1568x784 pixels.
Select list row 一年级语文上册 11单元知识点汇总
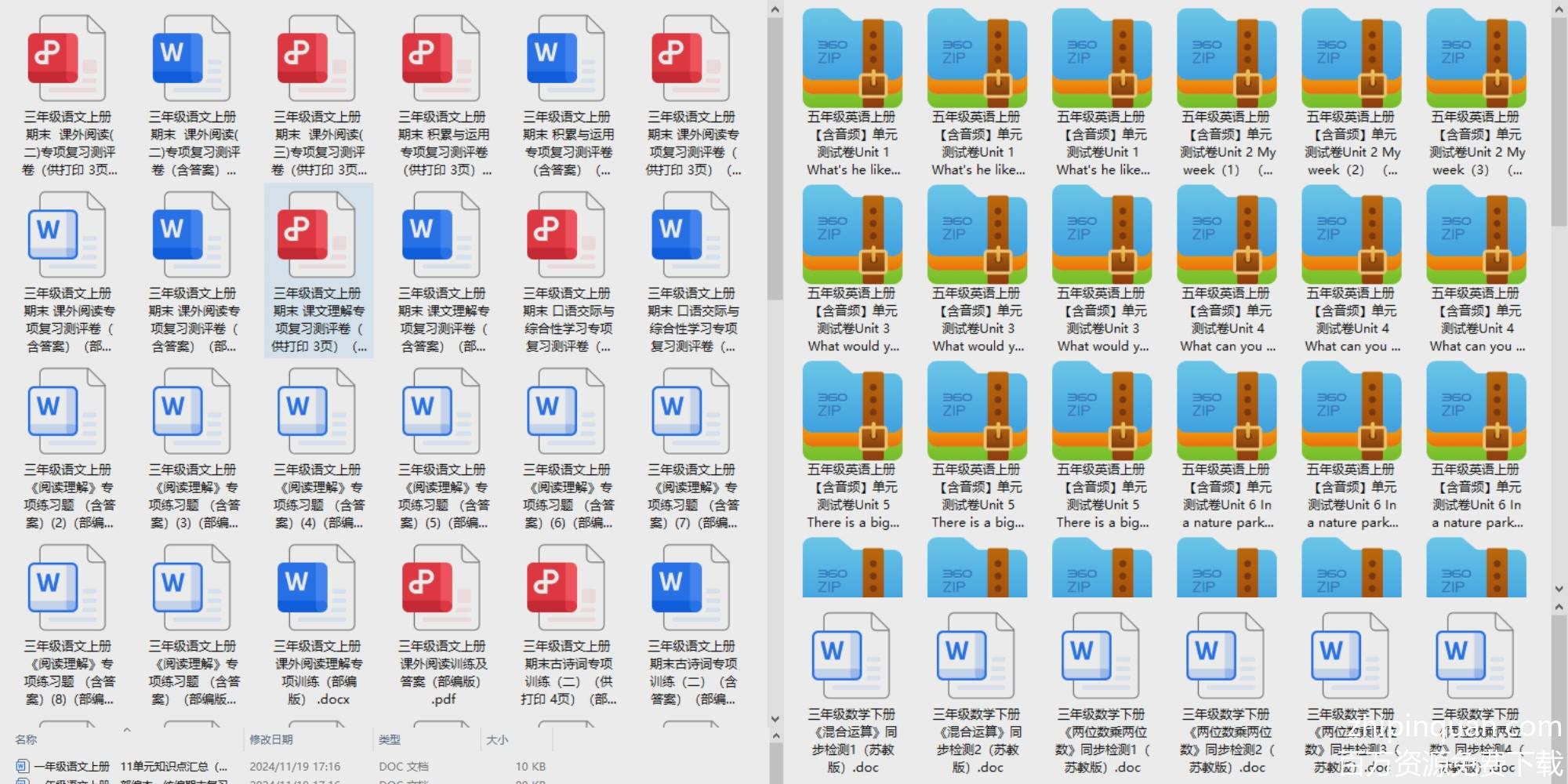tap(281, 766)
